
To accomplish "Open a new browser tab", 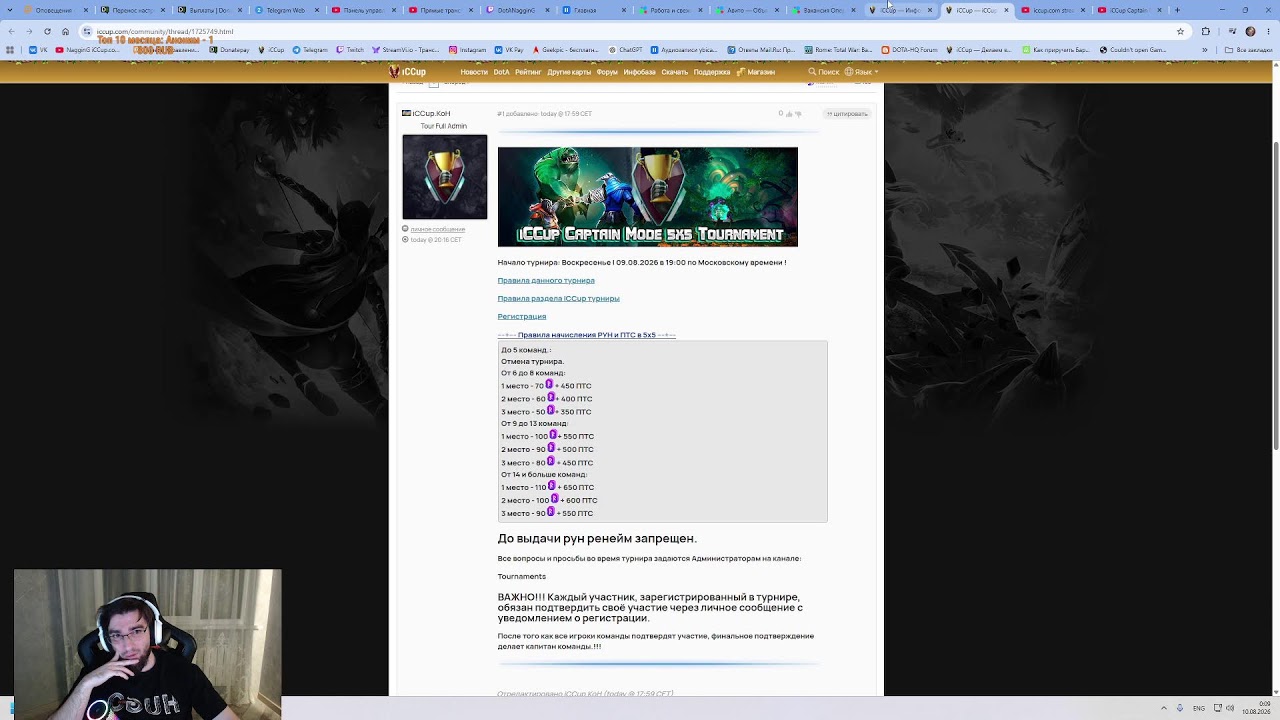I will (1177, 10).
